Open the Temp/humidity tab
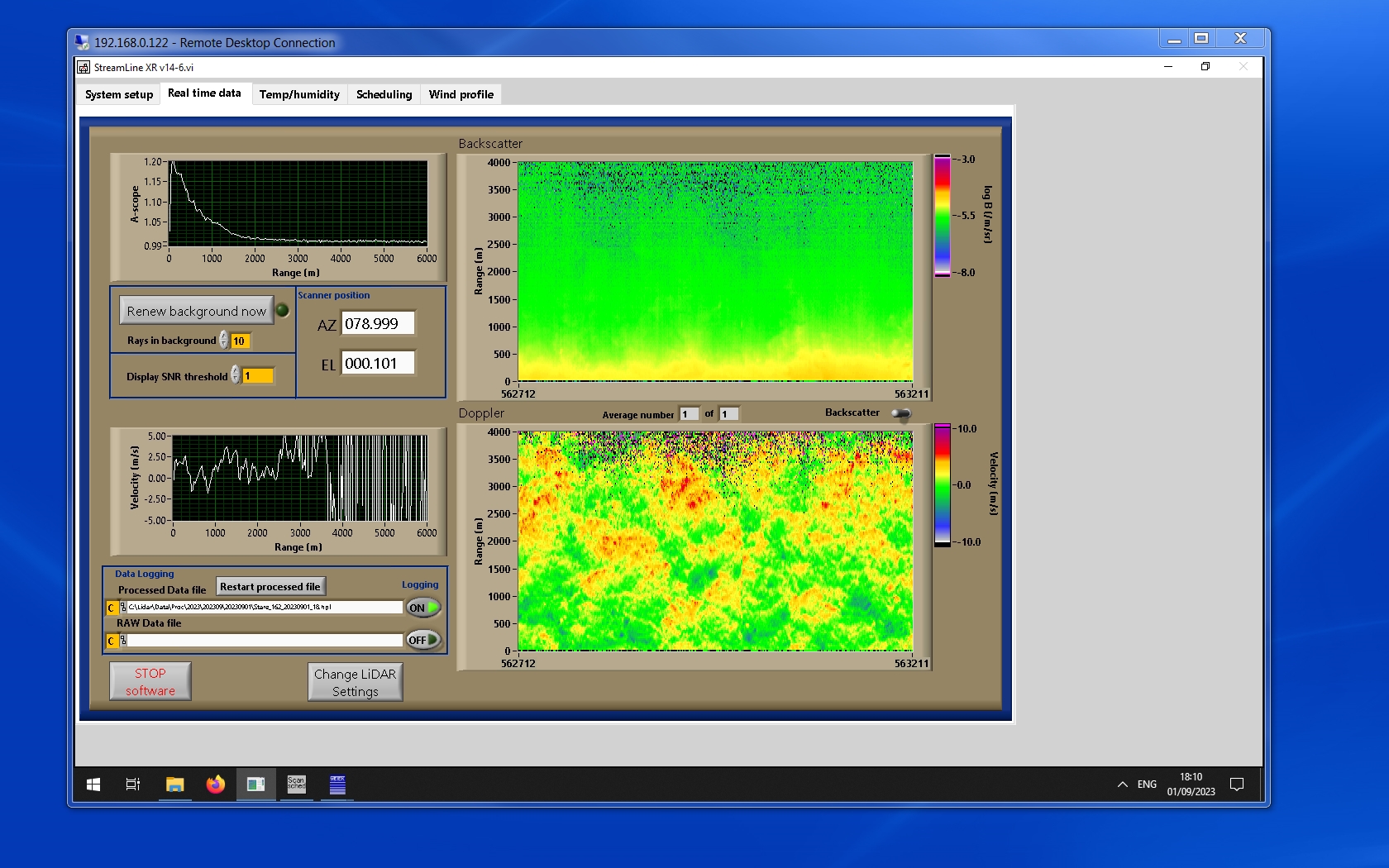The height and width of the screenshot is (868, 1389). coord(299,94)
